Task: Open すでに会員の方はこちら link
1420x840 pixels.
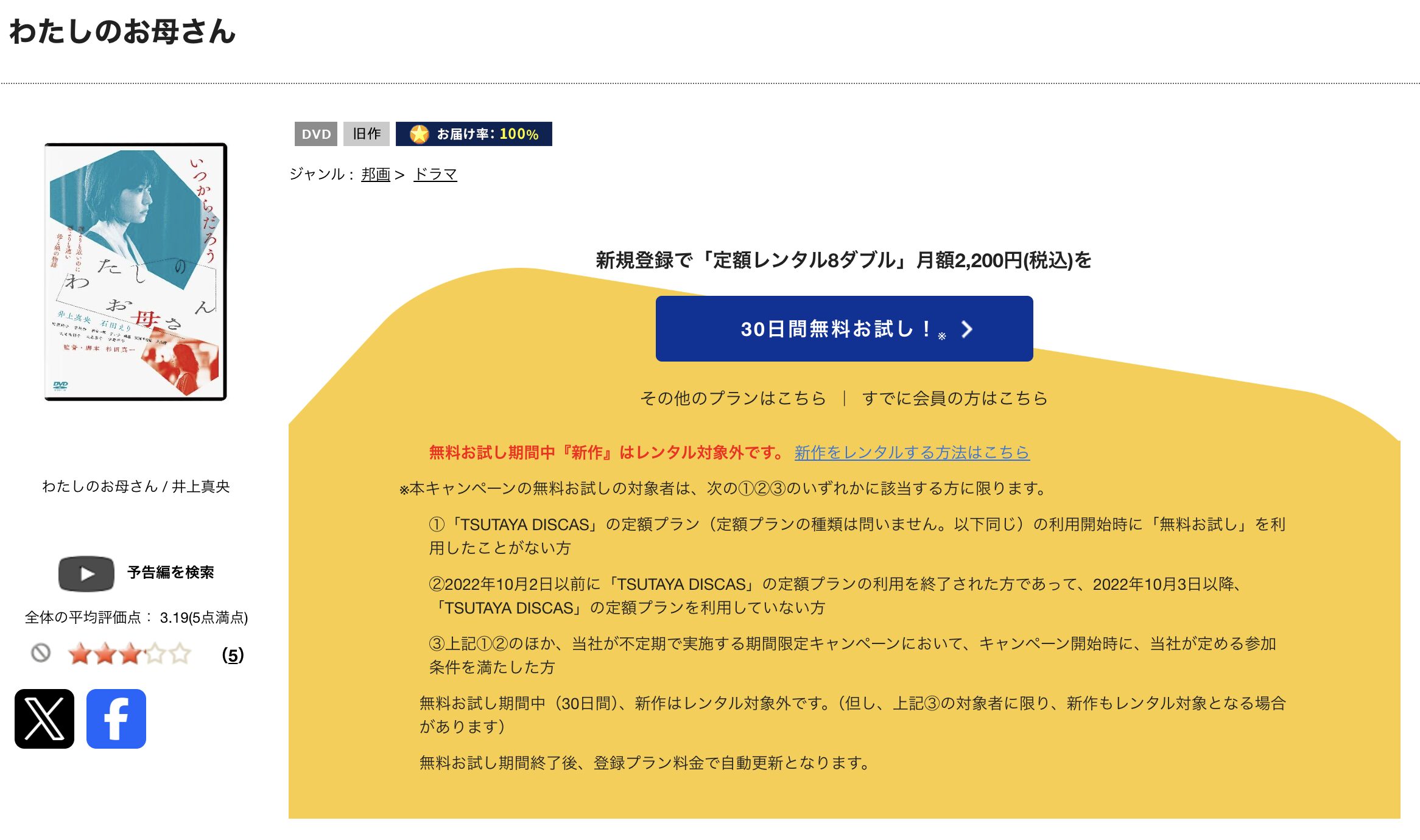Action: [955, 398]
